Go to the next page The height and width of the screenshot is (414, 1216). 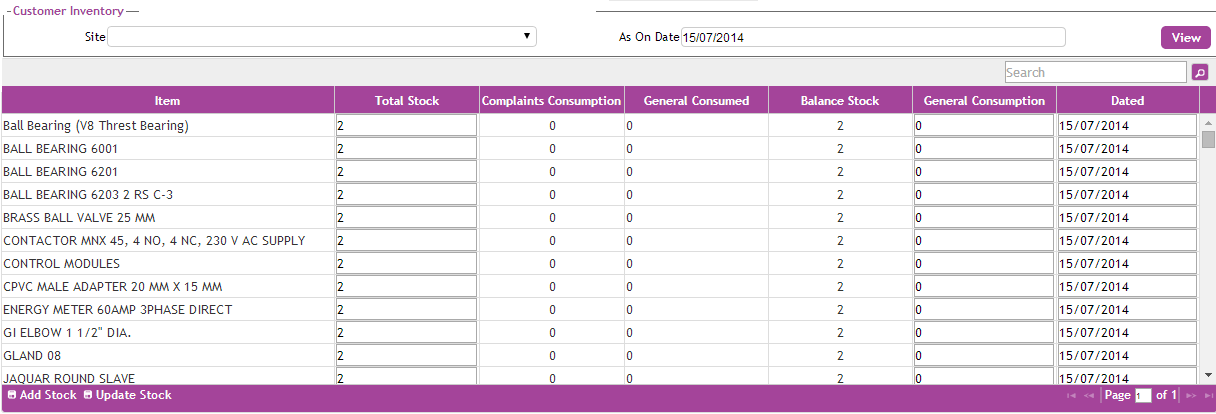[1191, 396]
